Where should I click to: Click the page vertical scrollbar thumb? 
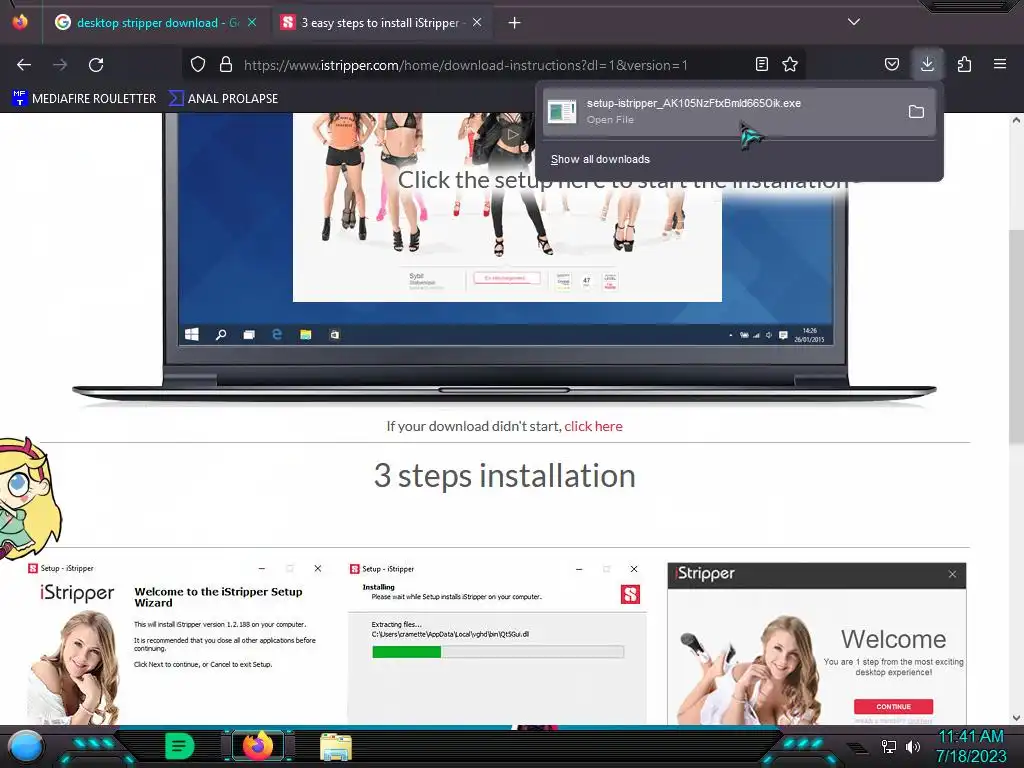coord(1016,337)
